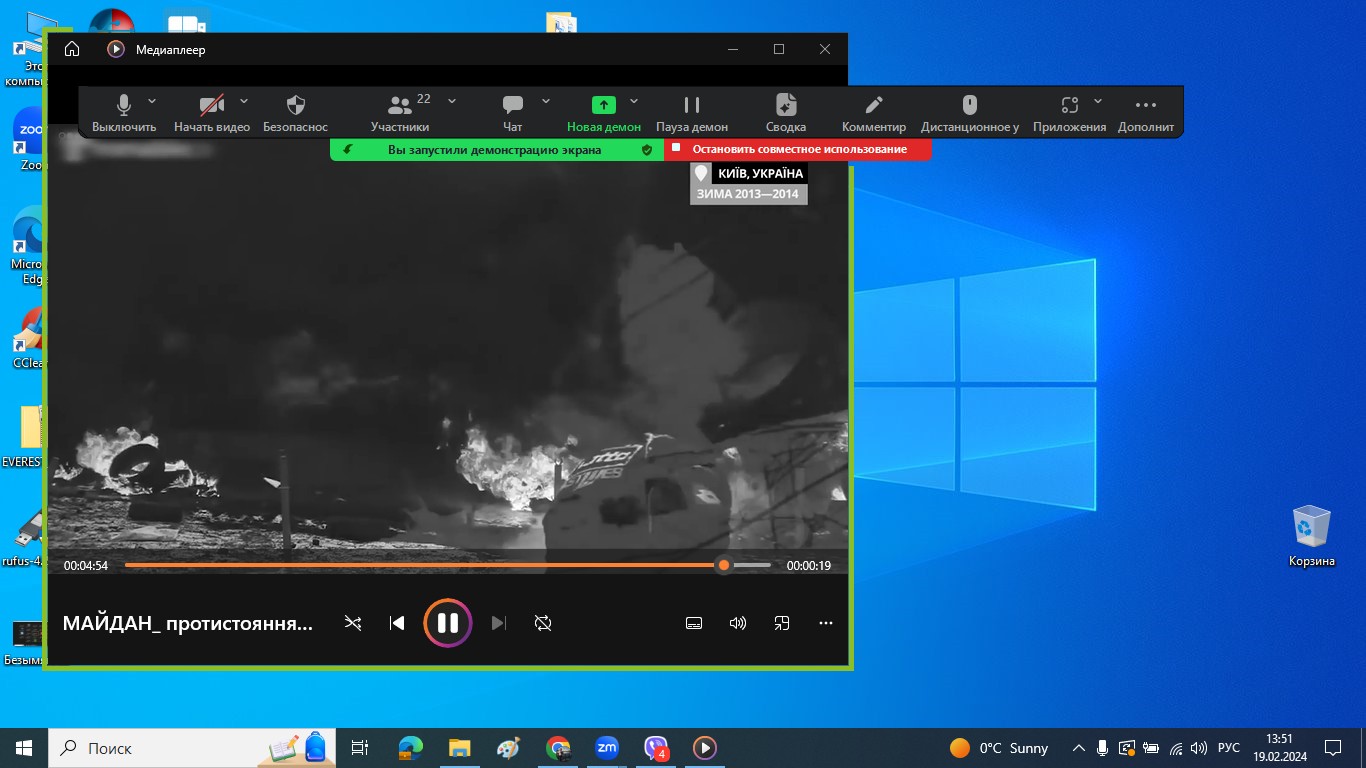The image size is (1366, 768).
Task: Open the Security shield icon
Action: (x=295, y=106)
